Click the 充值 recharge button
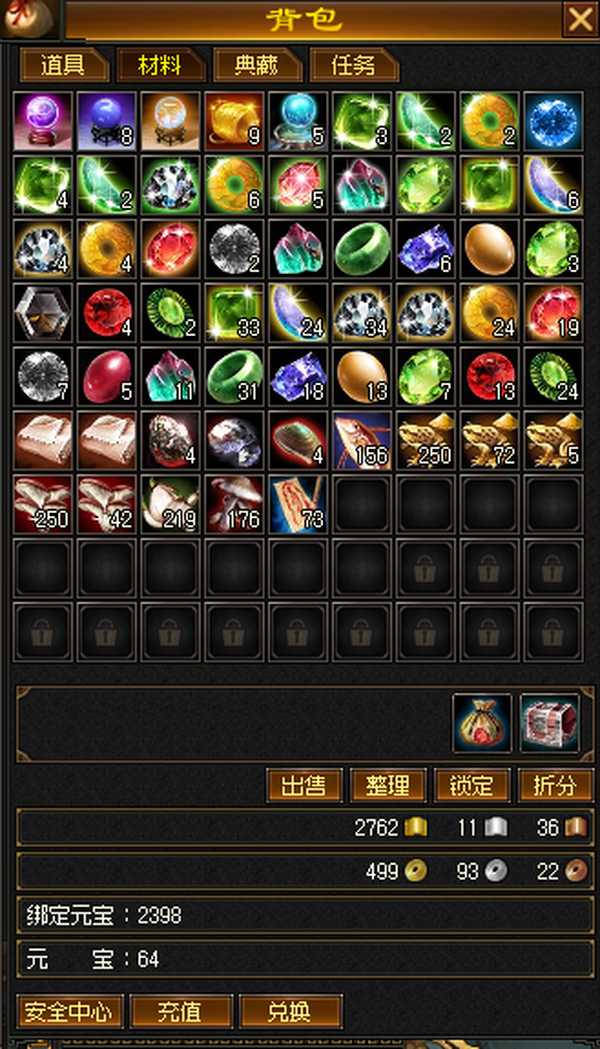 [x=181, y=1012]
